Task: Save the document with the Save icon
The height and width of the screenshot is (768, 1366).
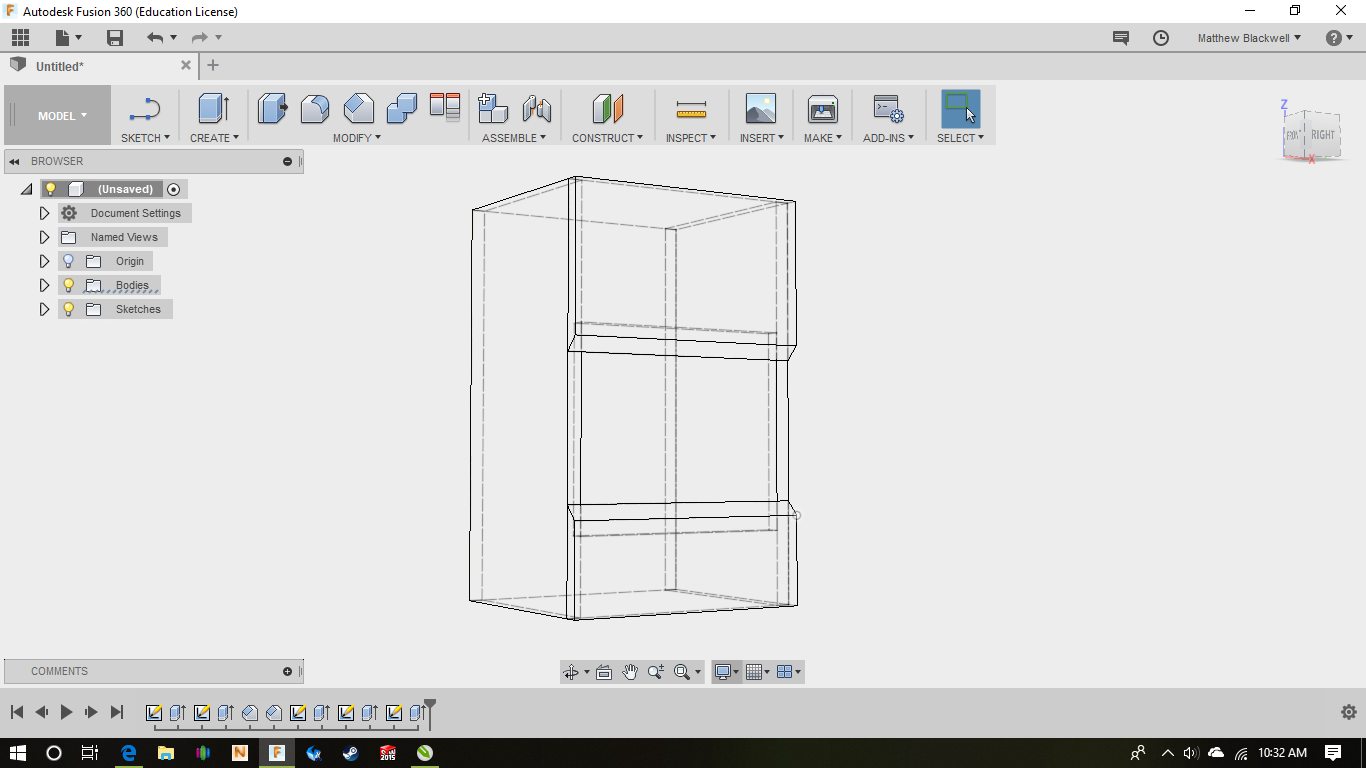Action: pyautogui.click(x=115, y=38)
